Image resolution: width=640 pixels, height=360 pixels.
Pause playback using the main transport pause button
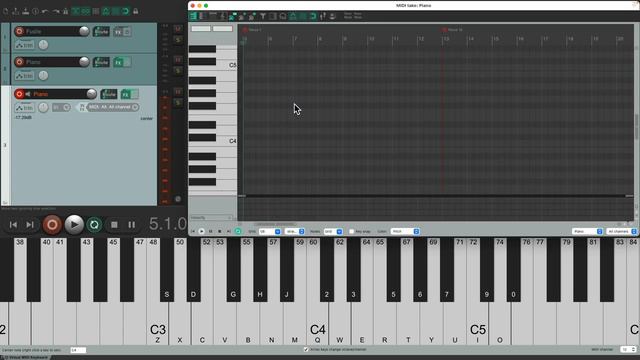131,224
